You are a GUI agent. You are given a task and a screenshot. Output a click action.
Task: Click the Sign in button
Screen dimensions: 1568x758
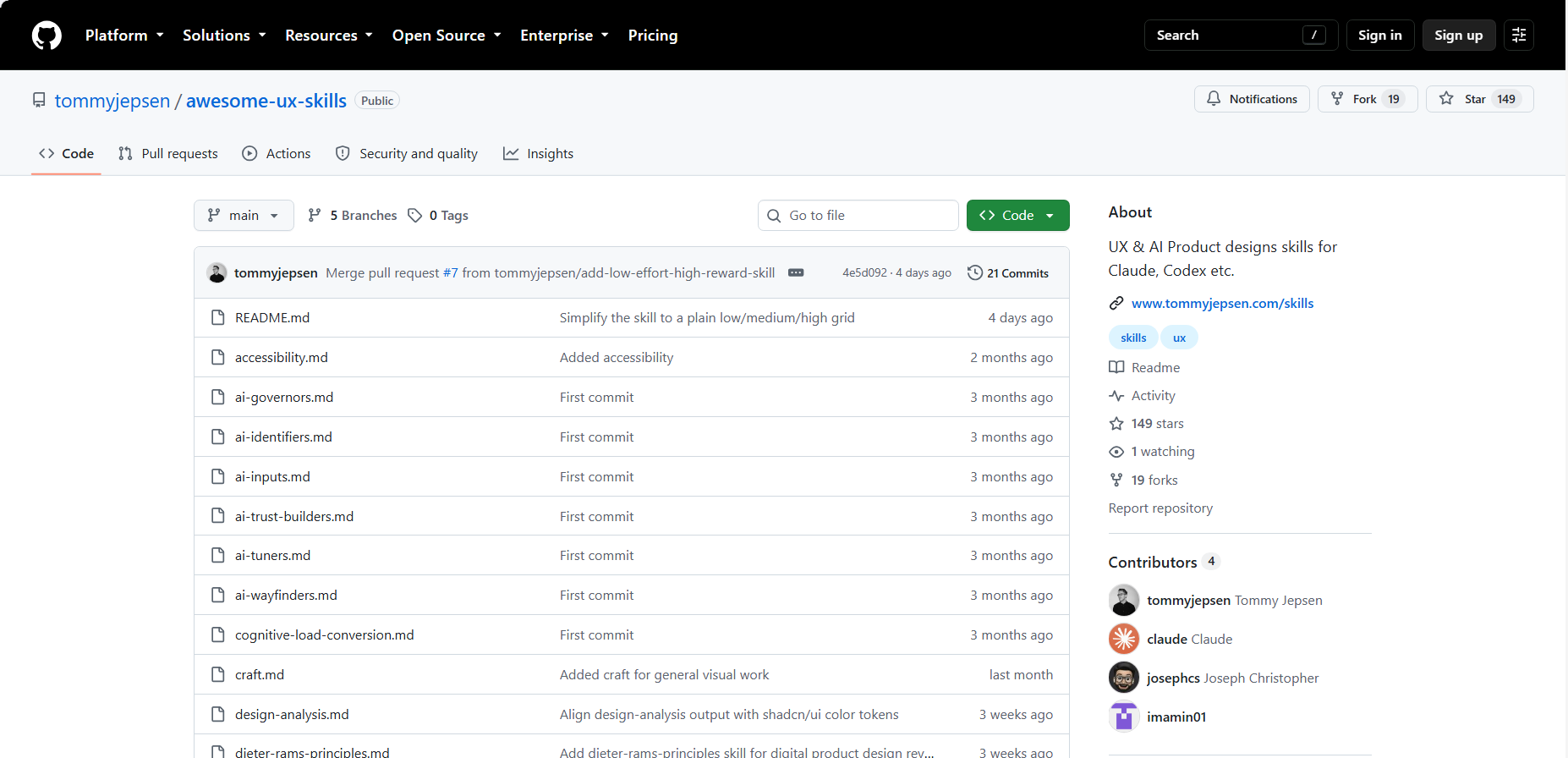click(1380, 36)
